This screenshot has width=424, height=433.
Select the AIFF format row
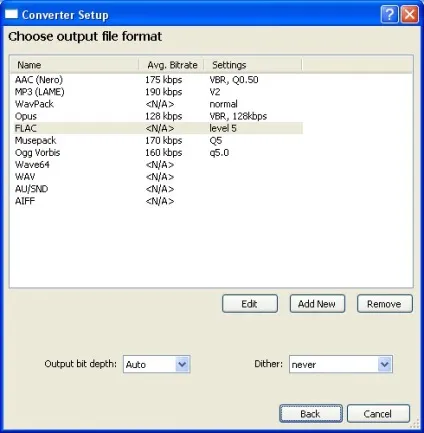(x=158, y=201)
